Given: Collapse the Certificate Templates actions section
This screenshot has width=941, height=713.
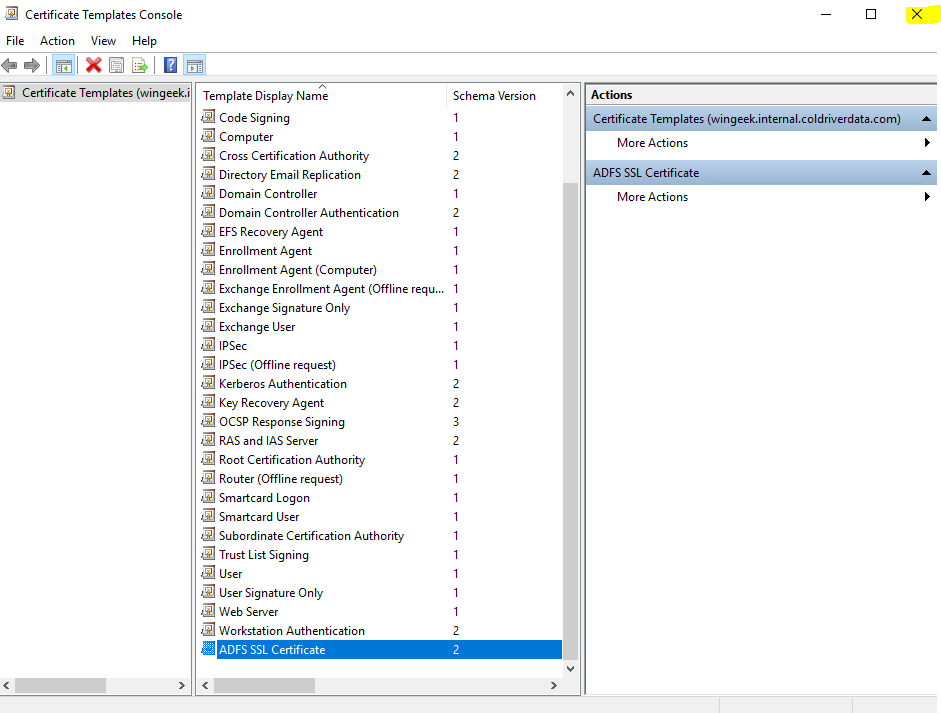Looking at the screenshot, I should pos(926,119).
